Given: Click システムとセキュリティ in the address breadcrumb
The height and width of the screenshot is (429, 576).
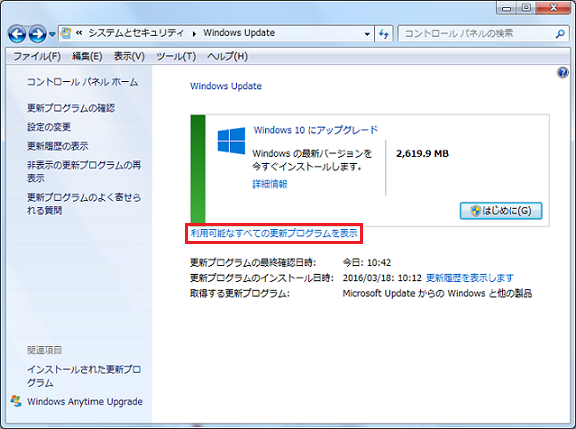Looking at the screenshot, I should point(136,33).
